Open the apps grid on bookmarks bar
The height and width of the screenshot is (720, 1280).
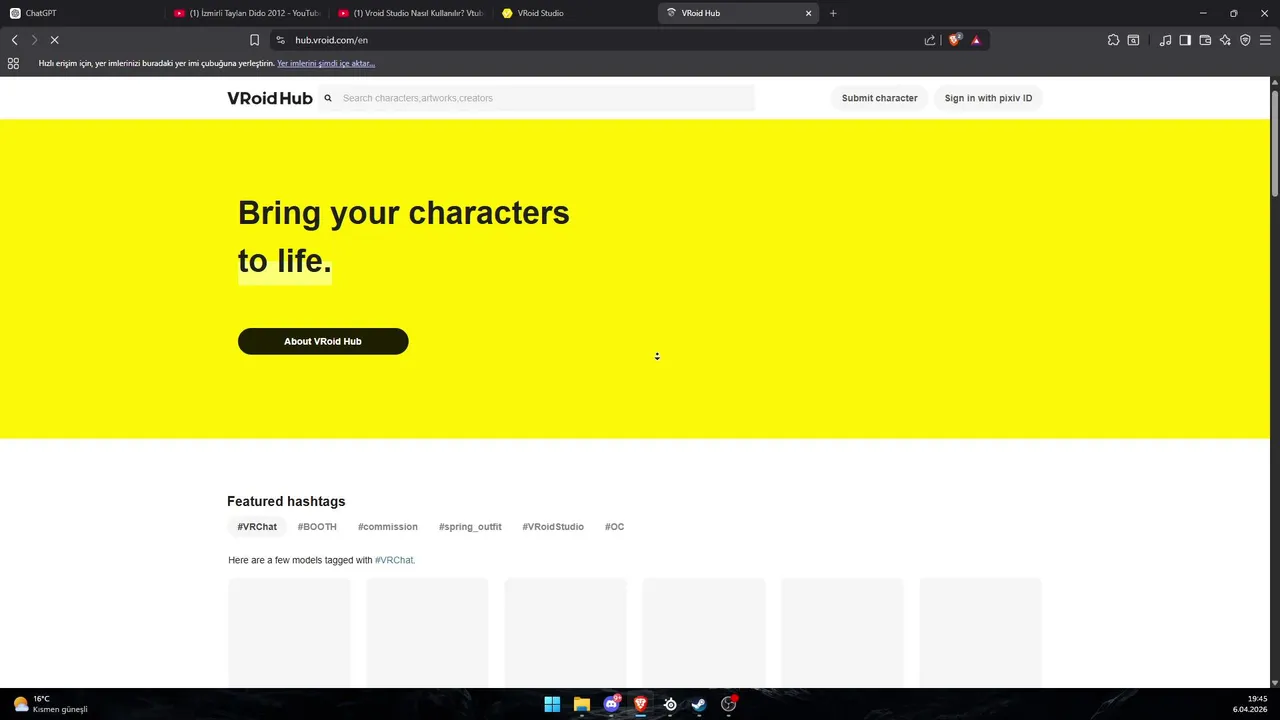pyautogui.click(x=13, y=63)
